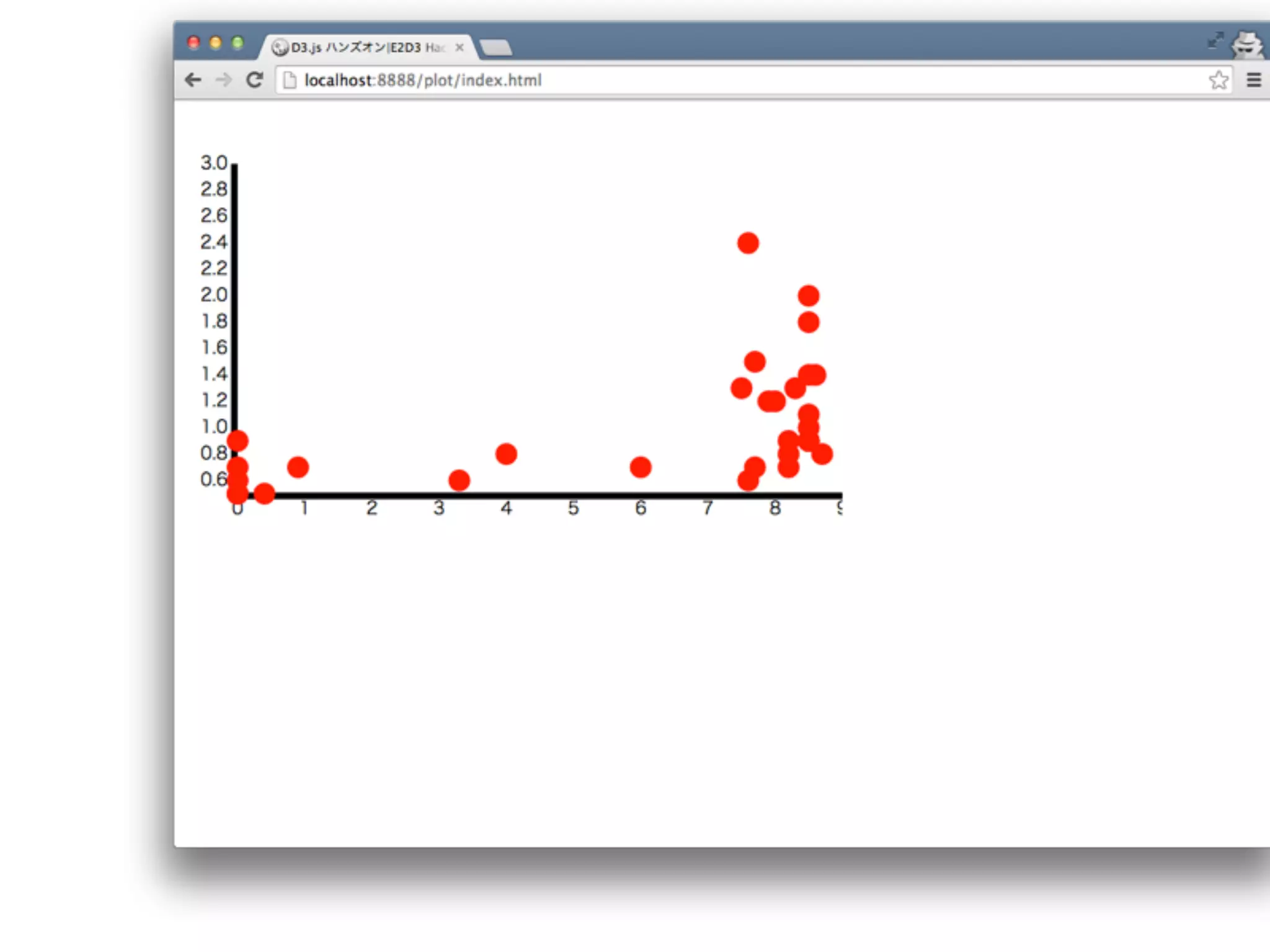The height and width of the screenshot is (952, 1270).
Task: Bookmark this page with the star icon
Action: (x=1218, y=80)
